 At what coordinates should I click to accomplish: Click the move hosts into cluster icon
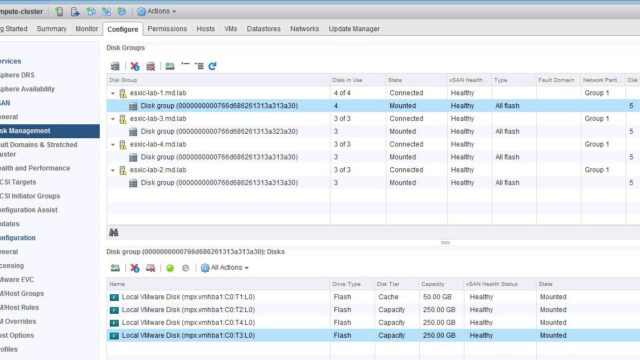point(75,11)
